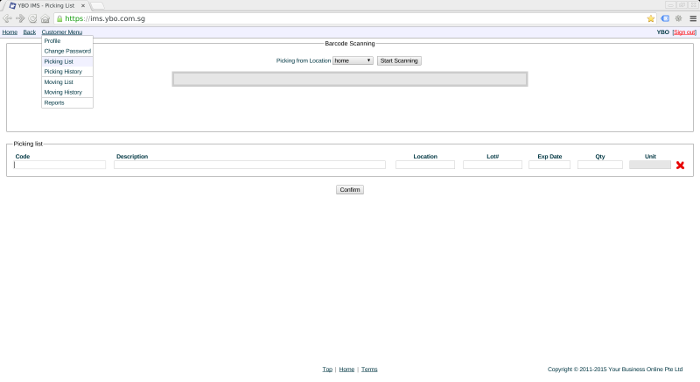Click the gear extension icon in the toolbar
The image size is (700, 382).
click(x=679, y=19)
